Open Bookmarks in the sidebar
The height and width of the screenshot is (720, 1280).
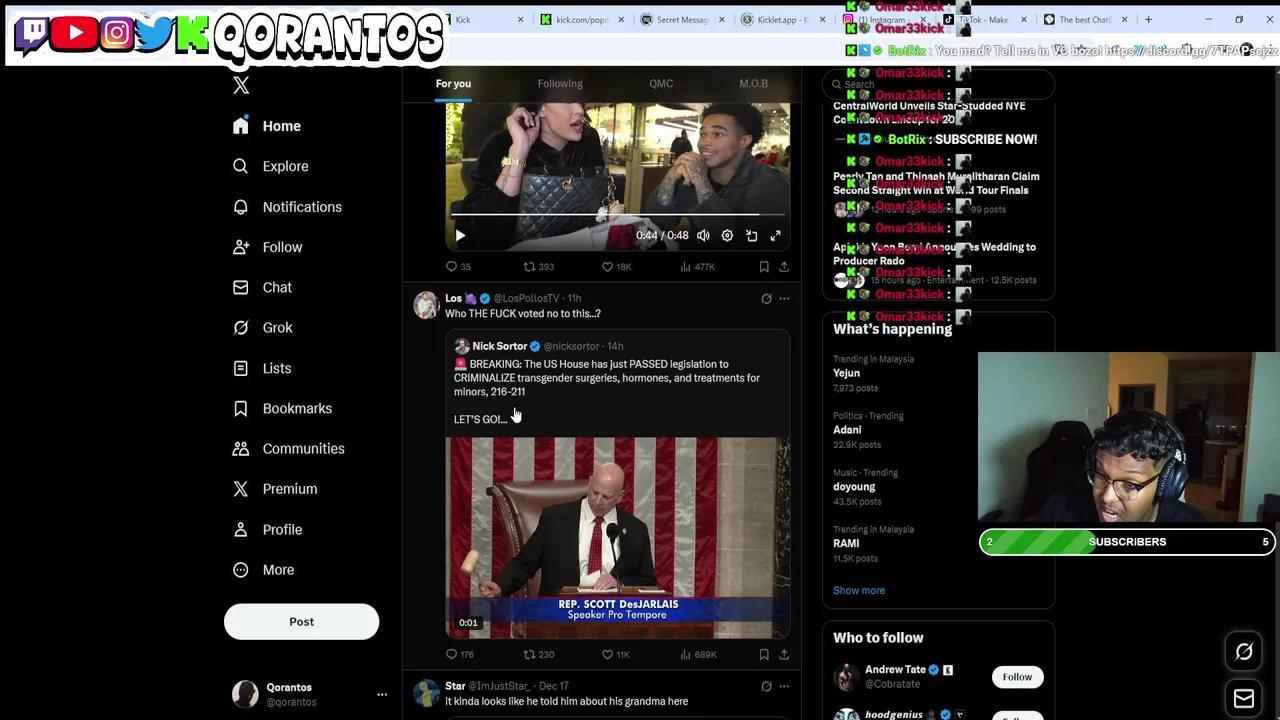tap(282, 408)
